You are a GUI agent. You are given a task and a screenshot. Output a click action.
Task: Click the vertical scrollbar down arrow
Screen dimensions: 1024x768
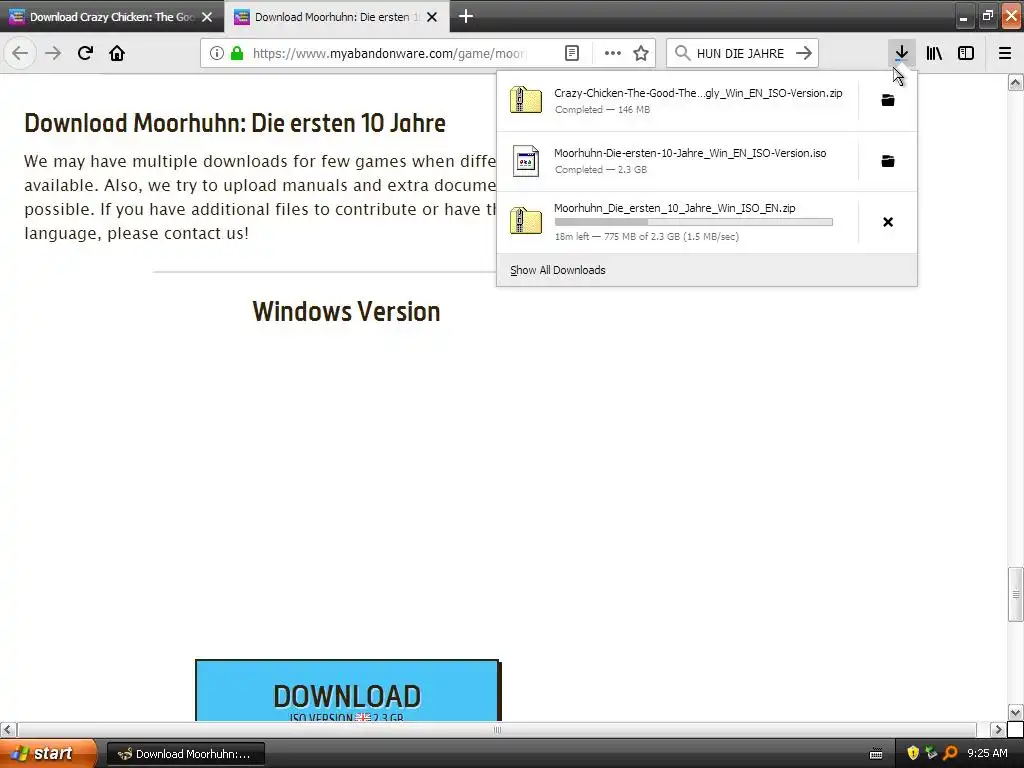(x=1015, y=712)
